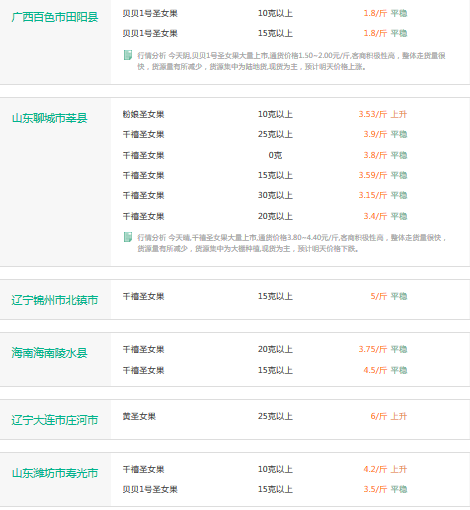Viewport: 470px width, 510px height.
Task: Open the 海南海南陵水县 region link
Action: tap(50, 353)
